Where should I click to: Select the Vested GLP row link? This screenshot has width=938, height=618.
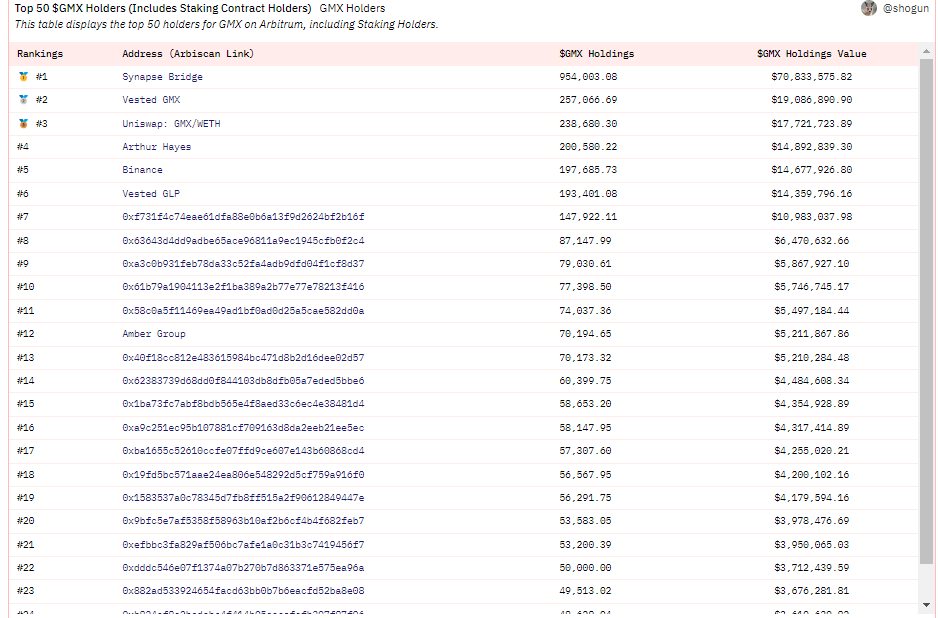(x=151, y=194)
